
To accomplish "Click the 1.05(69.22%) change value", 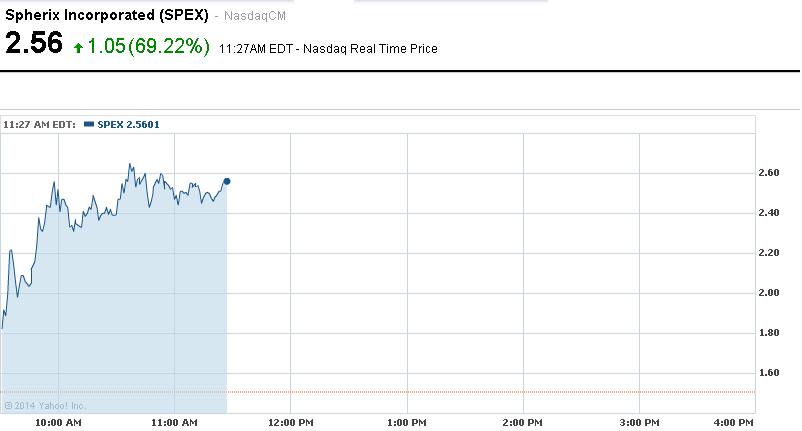I will coord(149,46).
